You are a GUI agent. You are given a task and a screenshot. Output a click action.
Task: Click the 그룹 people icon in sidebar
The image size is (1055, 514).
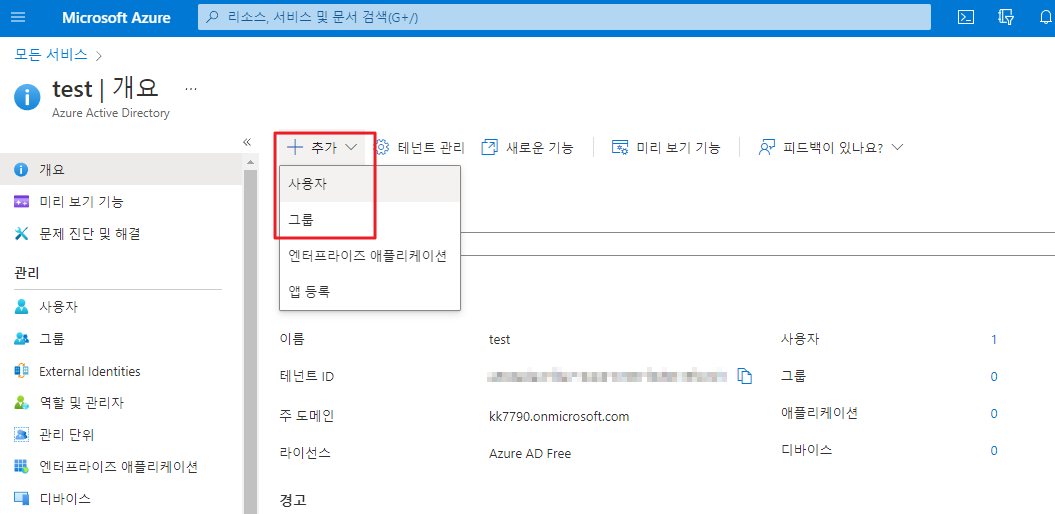click(22, 338)
